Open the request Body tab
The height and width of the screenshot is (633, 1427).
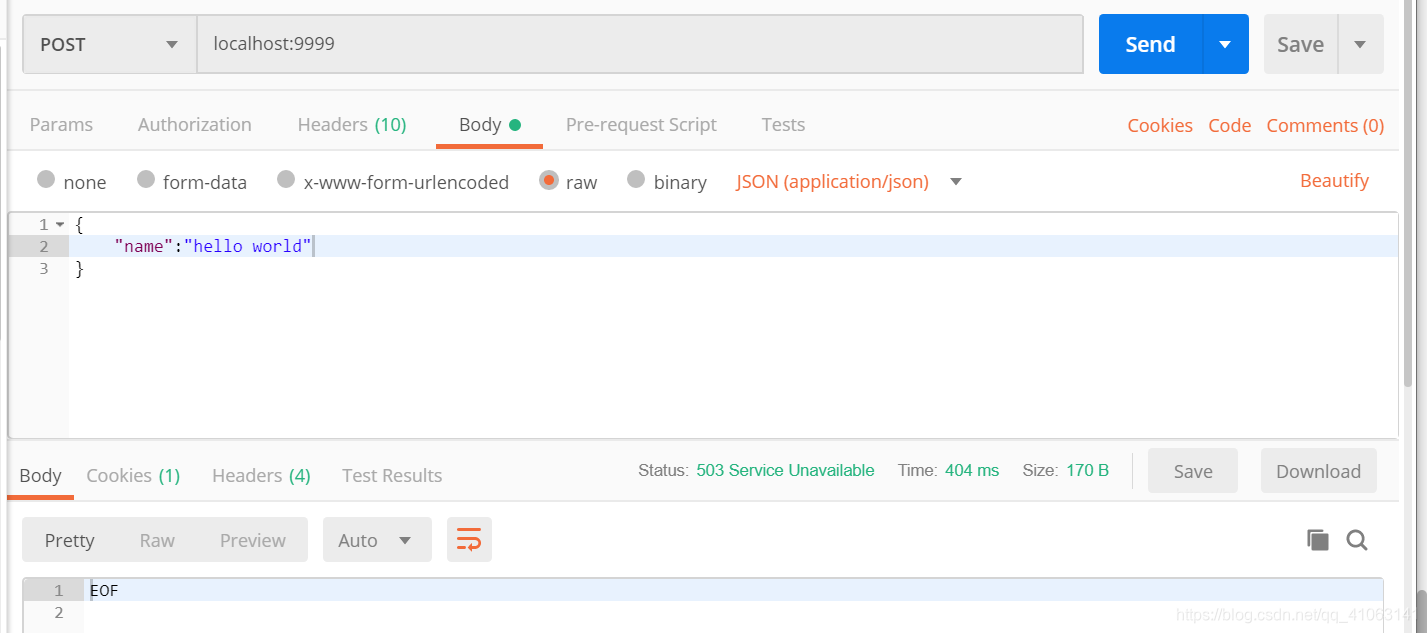[x=489, y=125]
